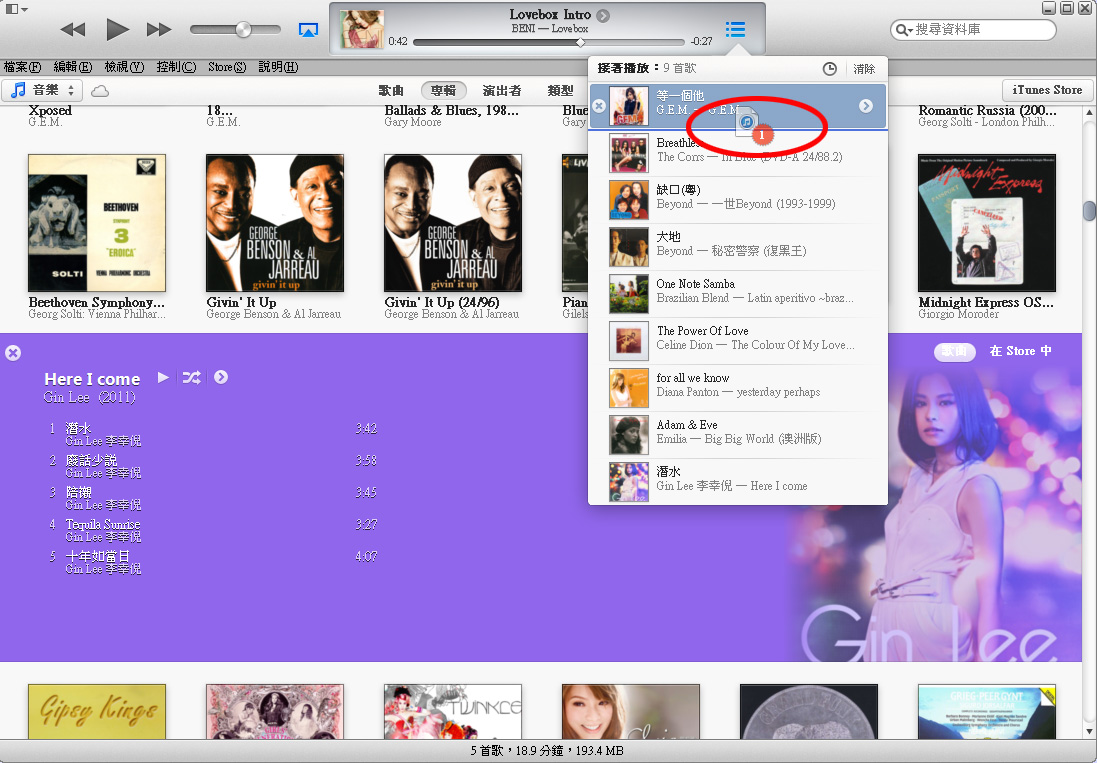
Task: Switch the album view to 在 Store 中
Action: point(1020,351)
